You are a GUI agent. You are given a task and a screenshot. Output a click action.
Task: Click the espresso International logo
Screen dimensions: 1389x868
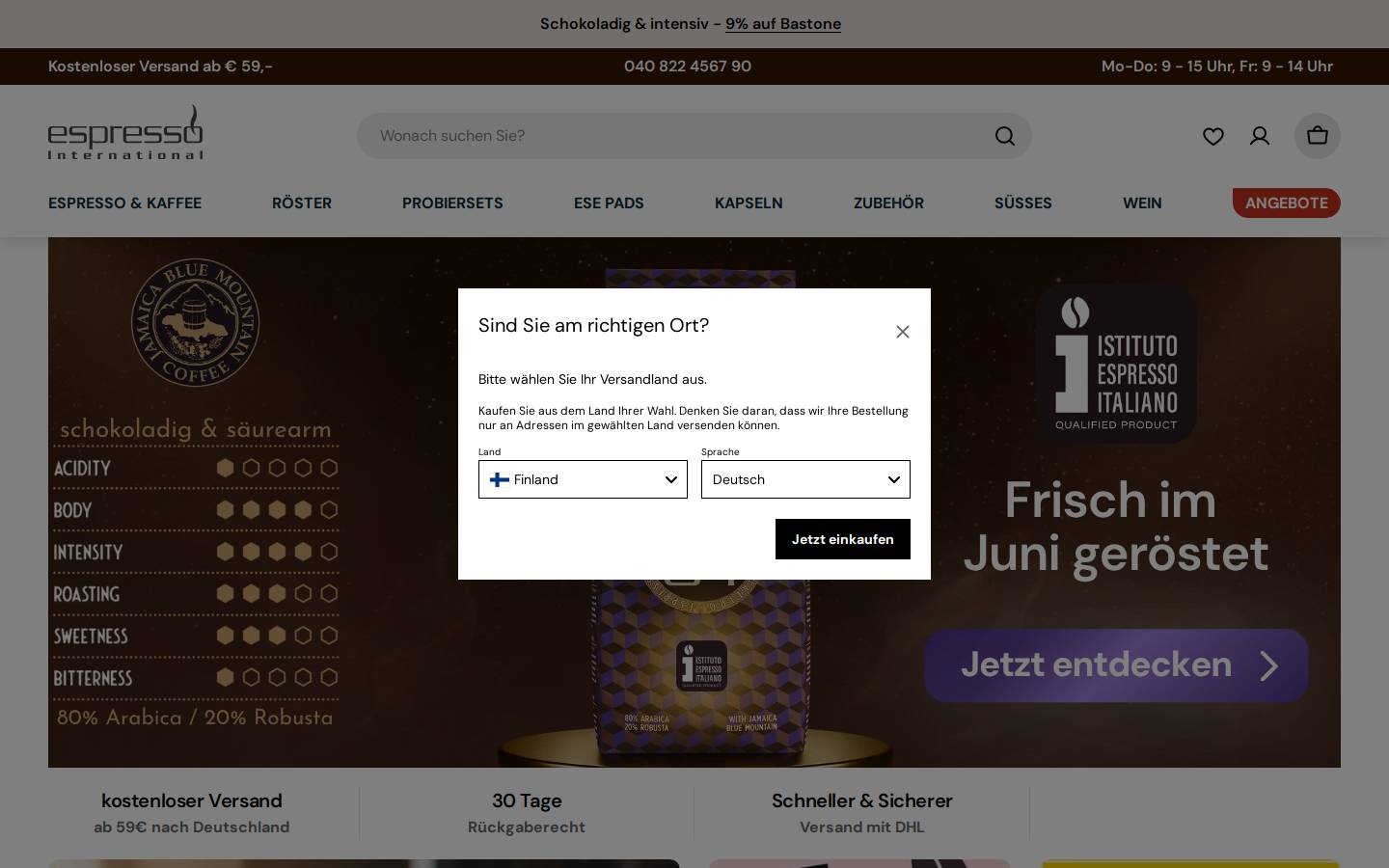click(125, 132)
